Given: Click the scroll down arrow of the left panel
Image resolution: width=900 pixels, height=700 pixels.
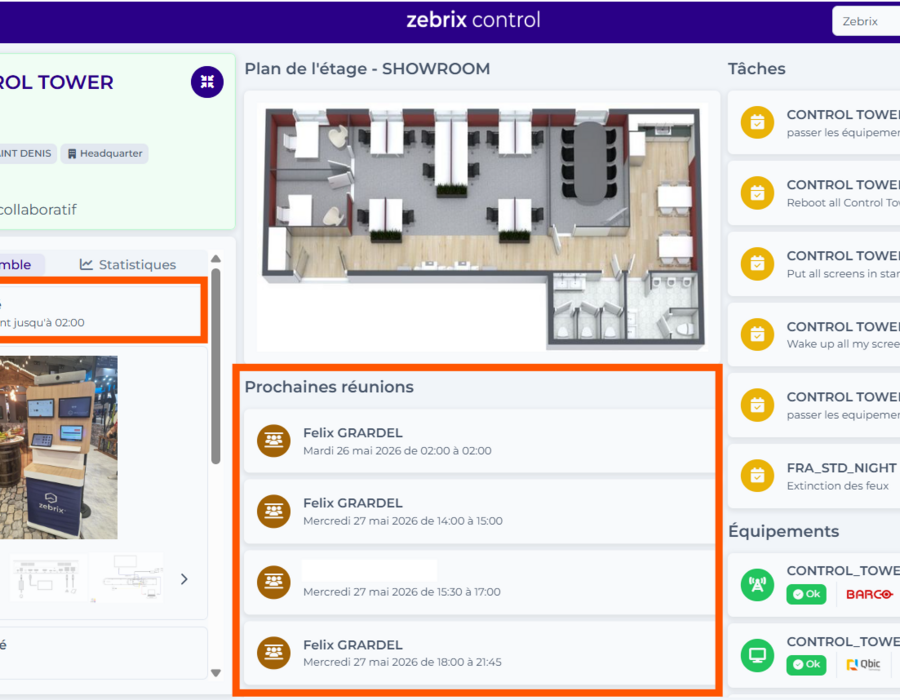Looking at the screenshot, I should click(216, 672).
